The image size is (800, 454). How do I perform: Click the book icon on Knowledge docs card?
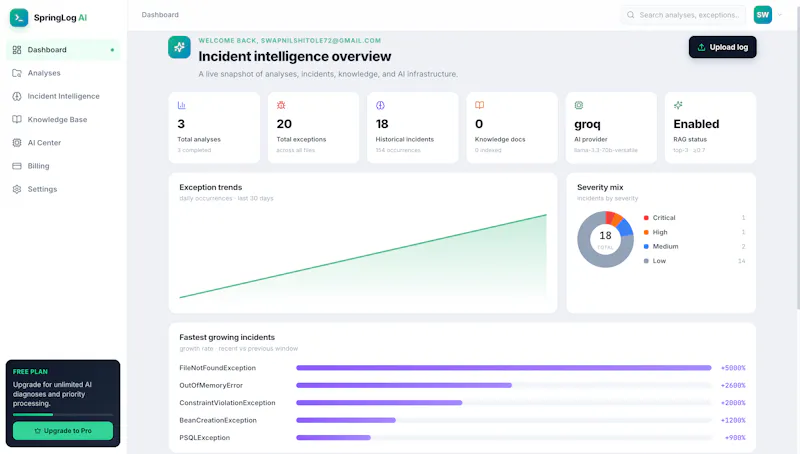(480, 105)
